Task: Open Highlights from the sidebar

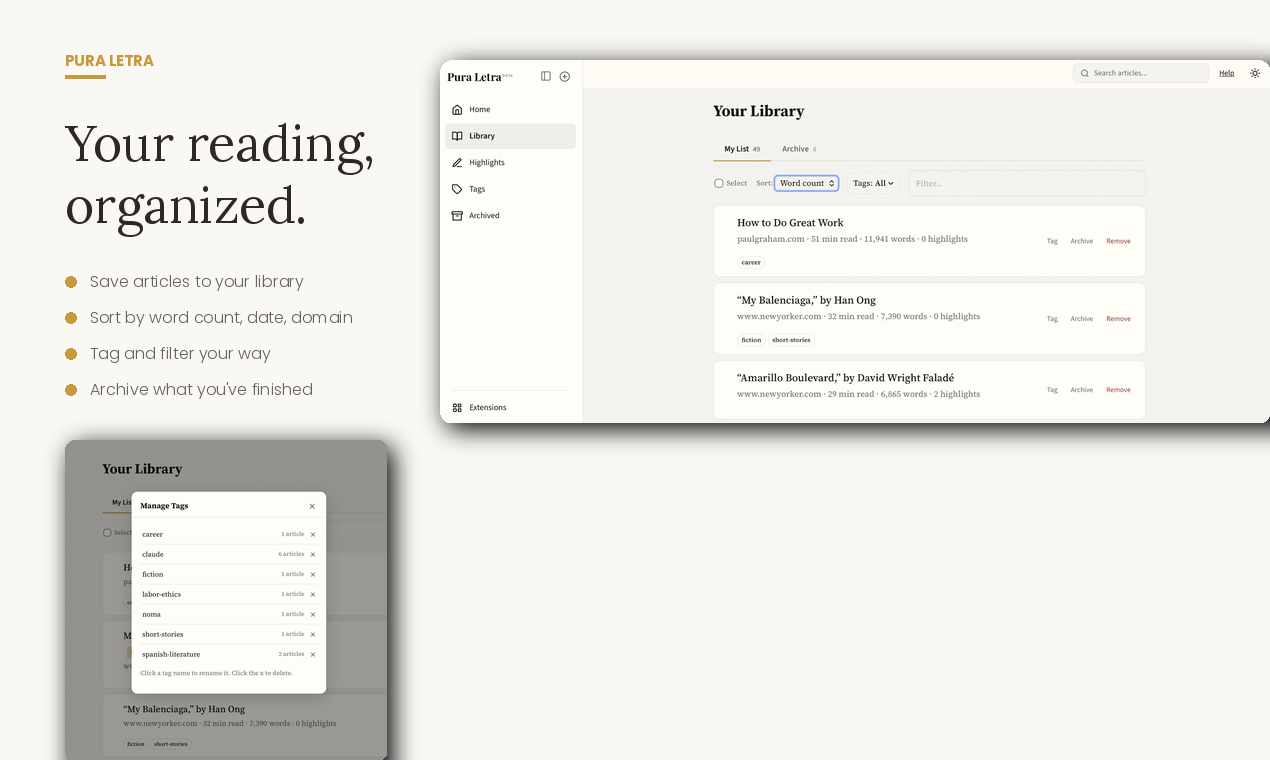Action: pos(487,162)
